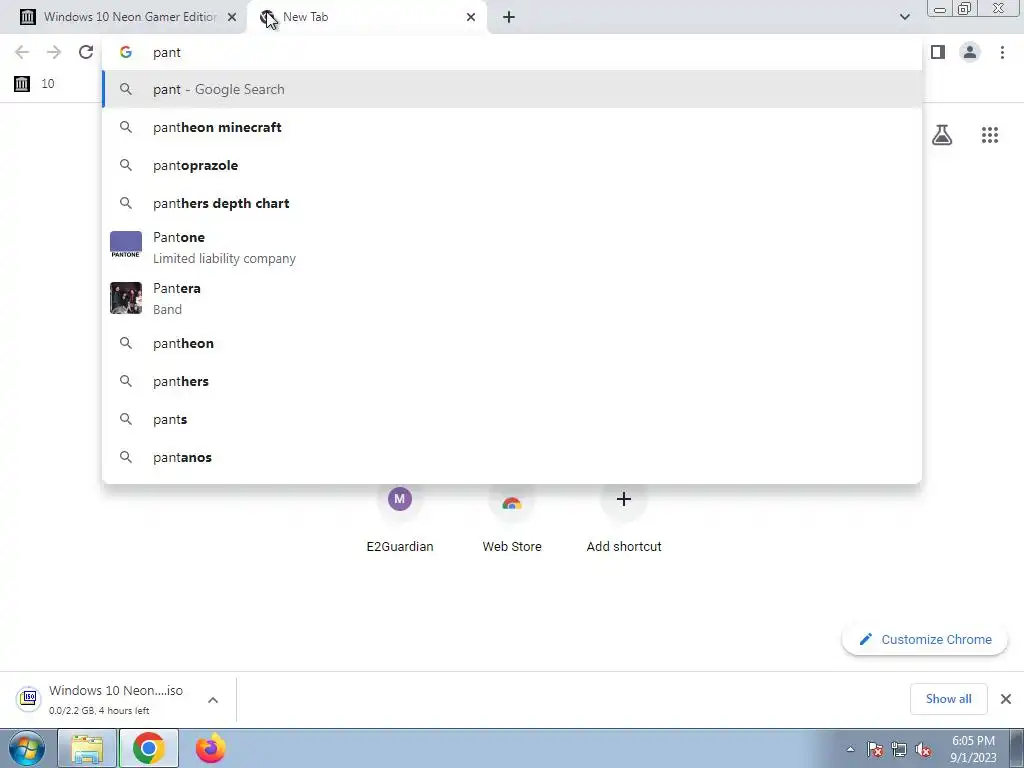The image size is (1024, 768).
Task: Select pant - Google Search suggestion
Action: (512, 89)
